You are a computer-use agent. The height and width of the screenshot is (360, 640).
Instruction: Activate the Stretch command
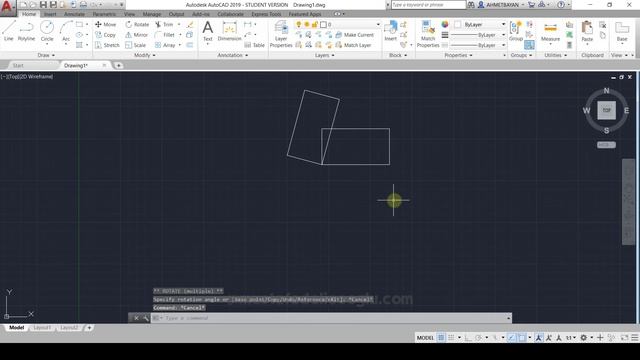pos(107,45)
